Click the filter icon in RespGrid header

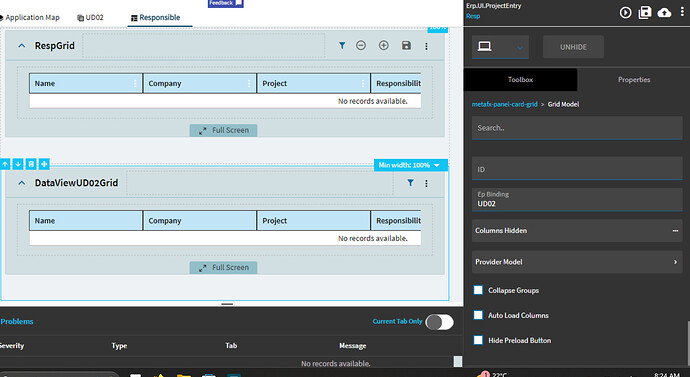click(x=342, y=45)
